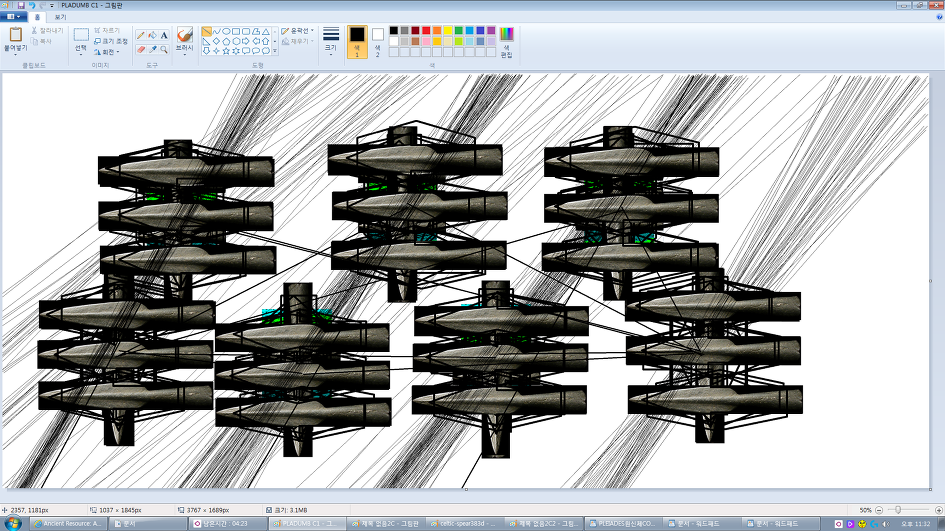Viewport: 945px width, 531px height.
Task: Select the Fill with color bucket tool
Action: tap(152, 35)
